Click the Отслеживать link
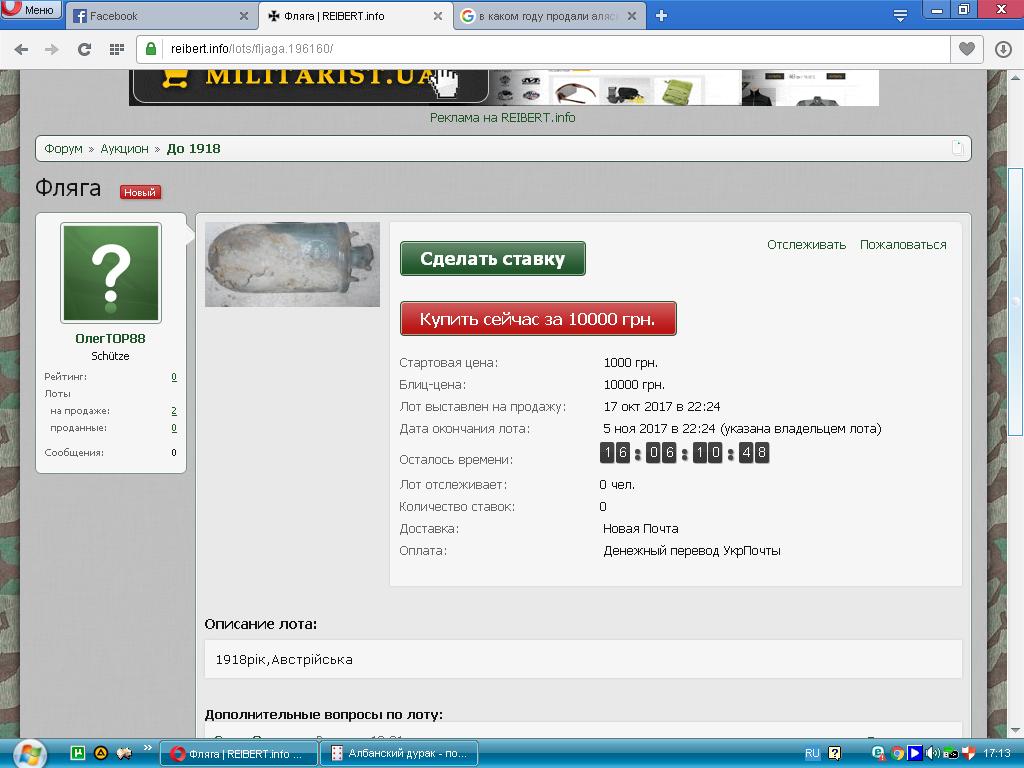The height and width of the screenshot is (768, 1024). click(x=806, y=244)
